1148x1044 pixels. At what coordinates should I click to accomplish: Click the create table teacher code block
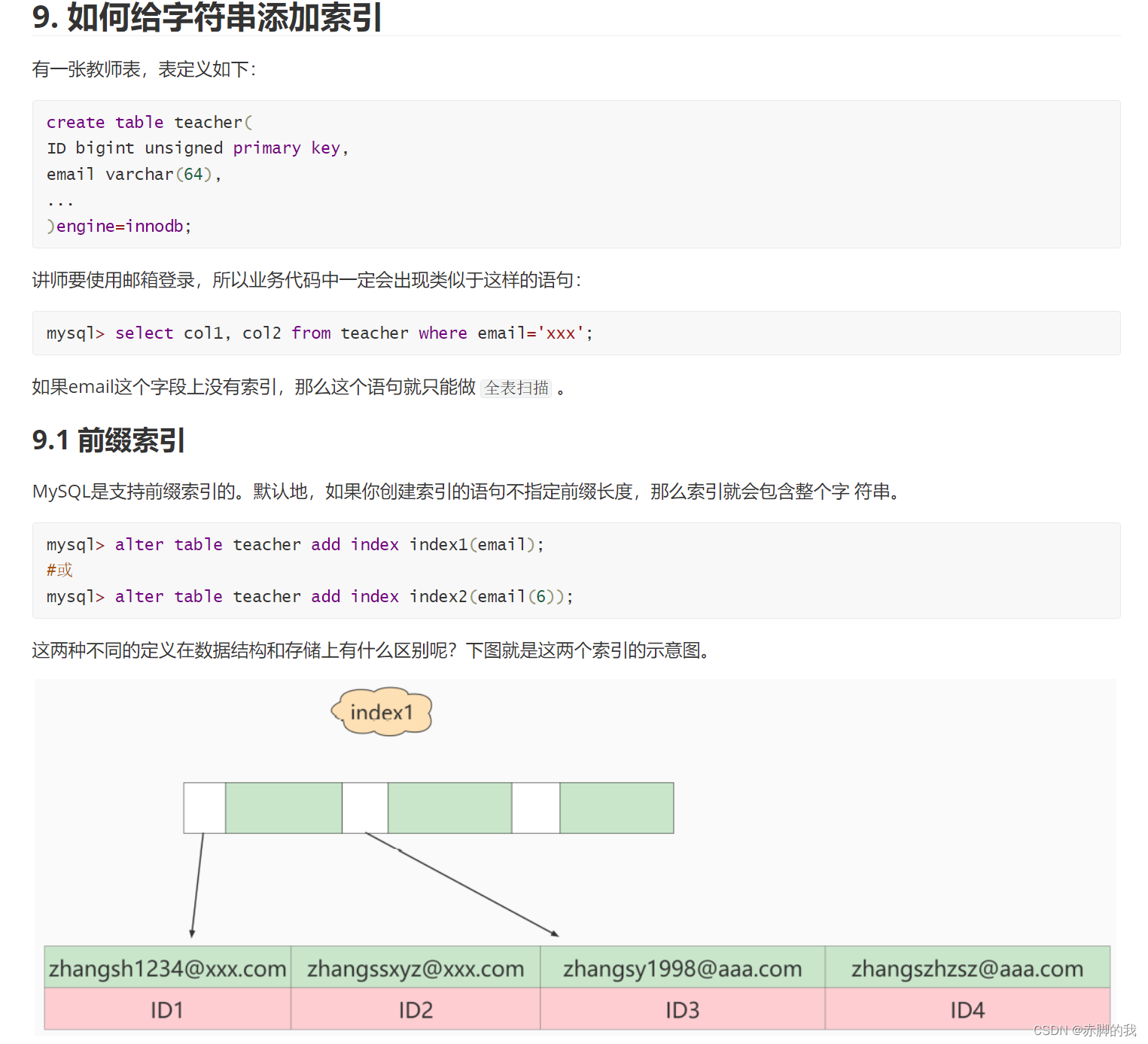(301, 174)
